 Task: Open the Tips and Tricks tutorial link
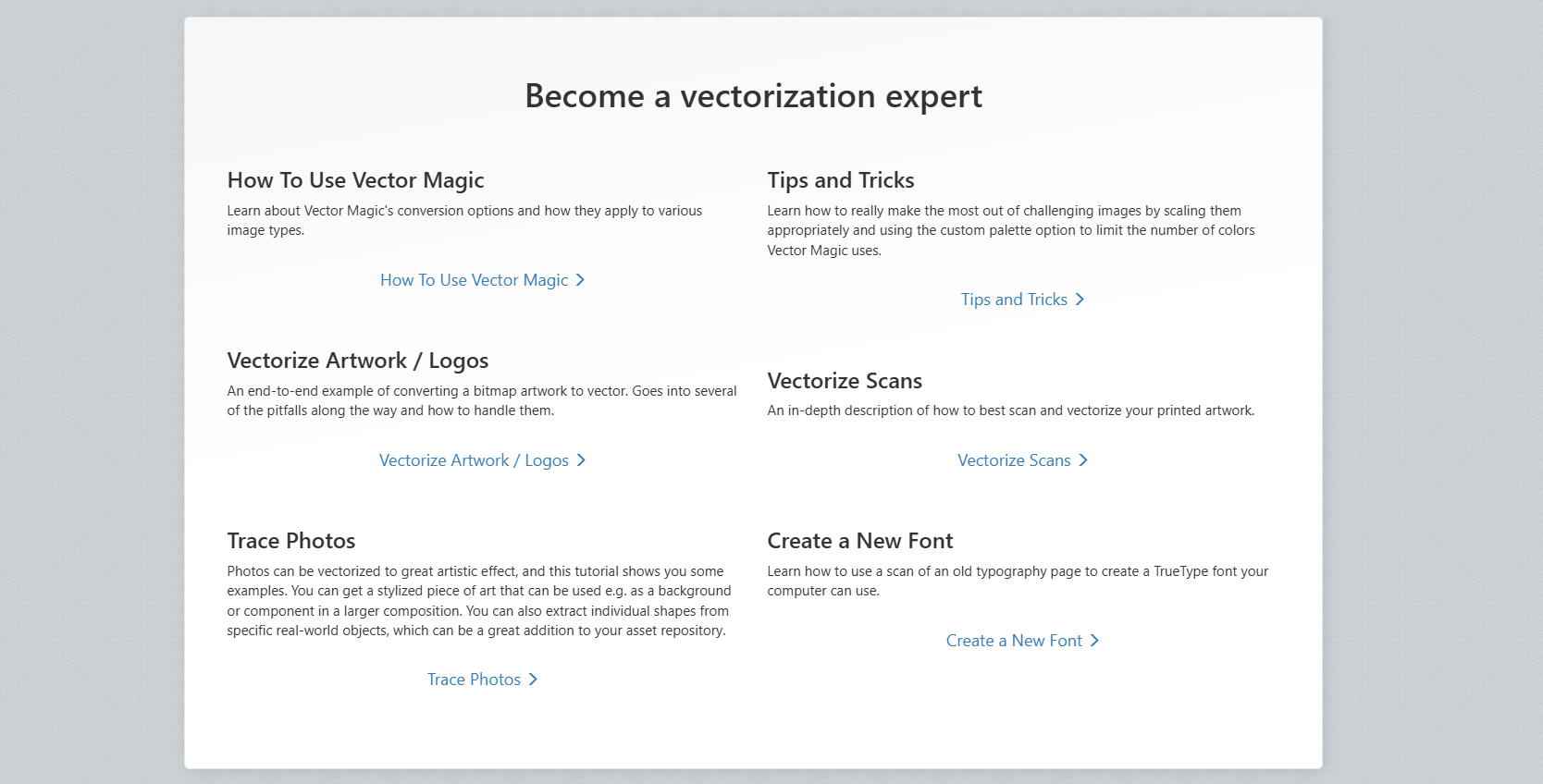coord(1014,300)
